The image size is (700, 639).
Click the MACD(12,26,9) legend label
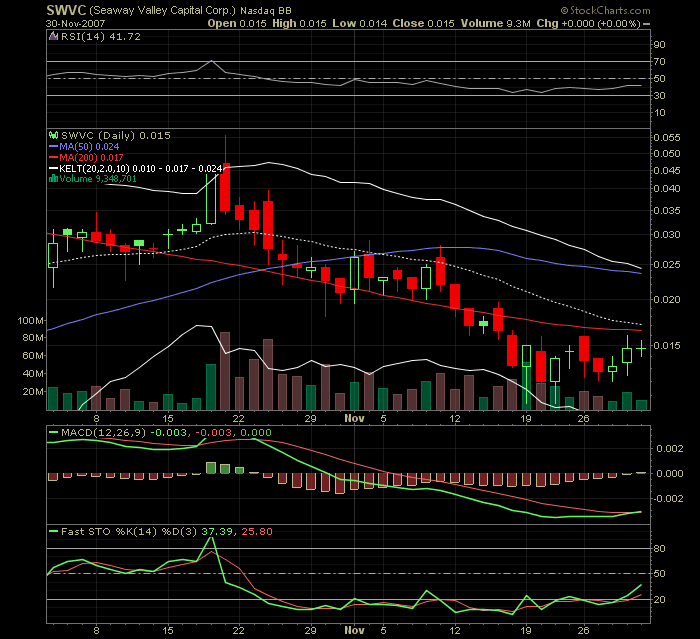(103, 432)
